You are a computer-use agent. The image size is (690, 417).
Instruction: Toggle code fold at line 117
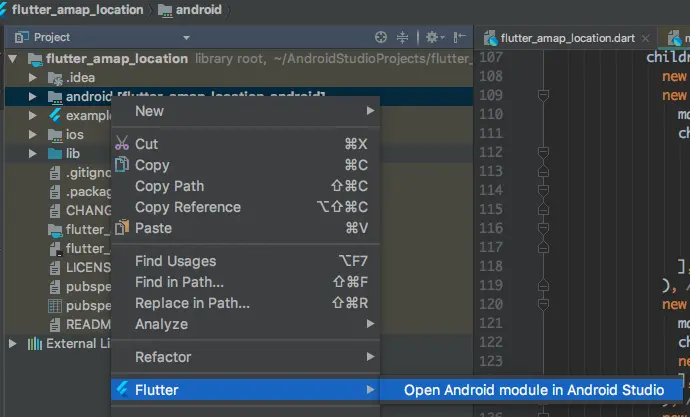click(x=543, y=247)
